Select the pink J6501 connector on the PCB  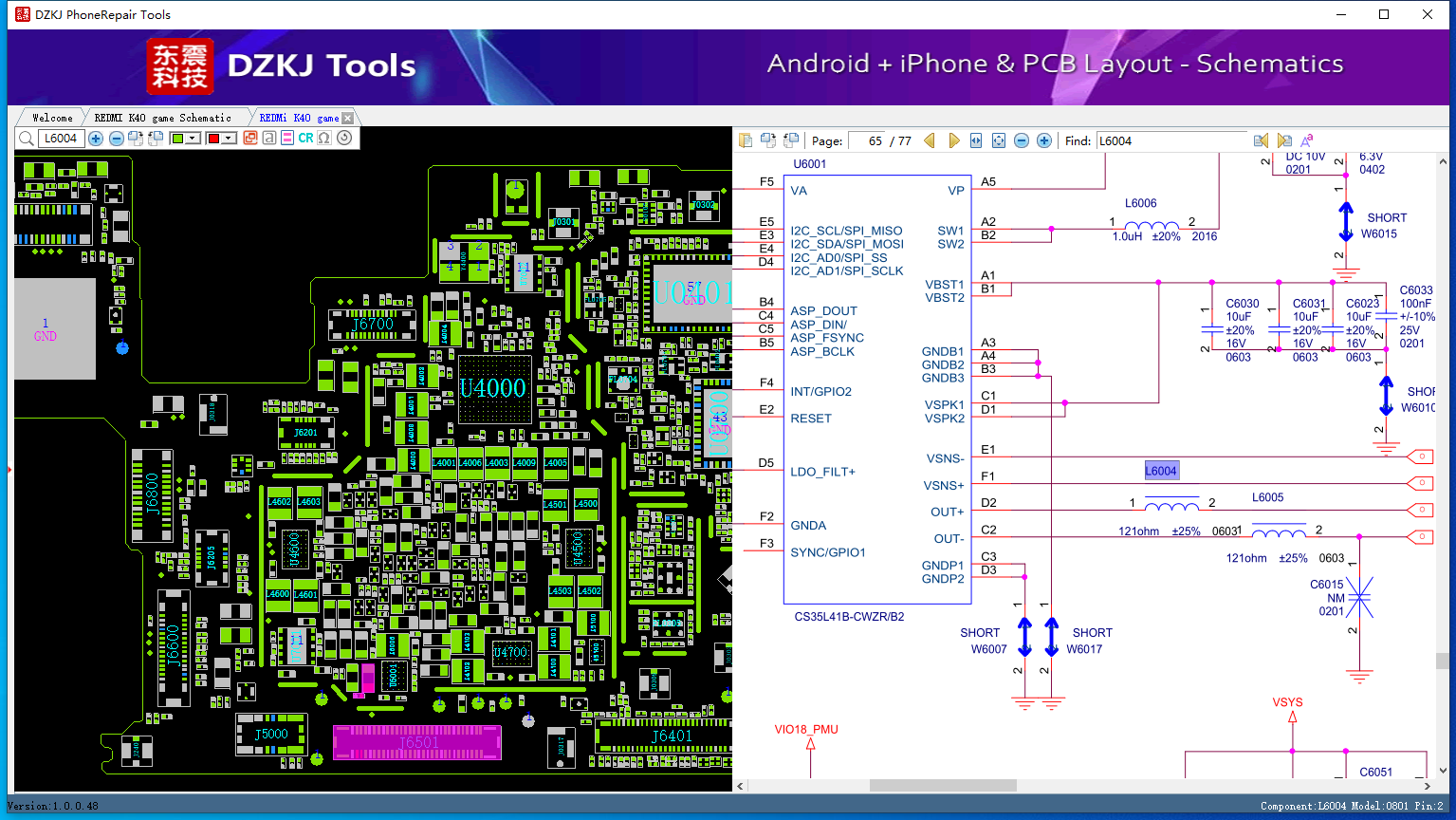click(x=417, y=742)
